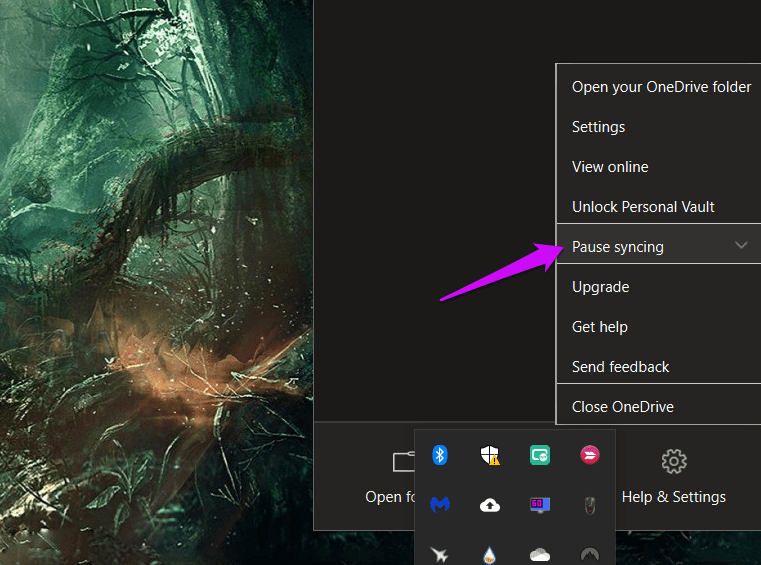Expand the Pause syncing chevron
This screenshot has width=761, height=565.
pos(741,245)
